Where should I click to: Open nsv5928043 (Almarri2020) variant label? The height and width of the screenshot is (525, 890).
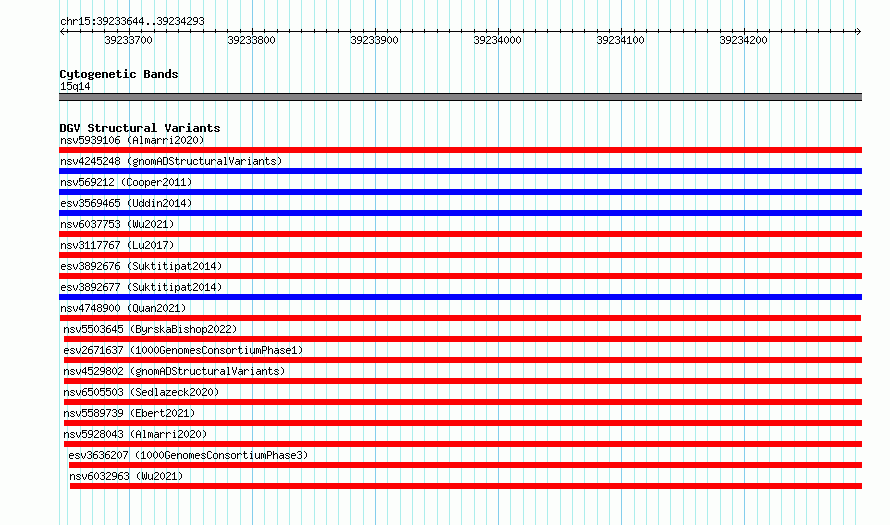point(135,434)
